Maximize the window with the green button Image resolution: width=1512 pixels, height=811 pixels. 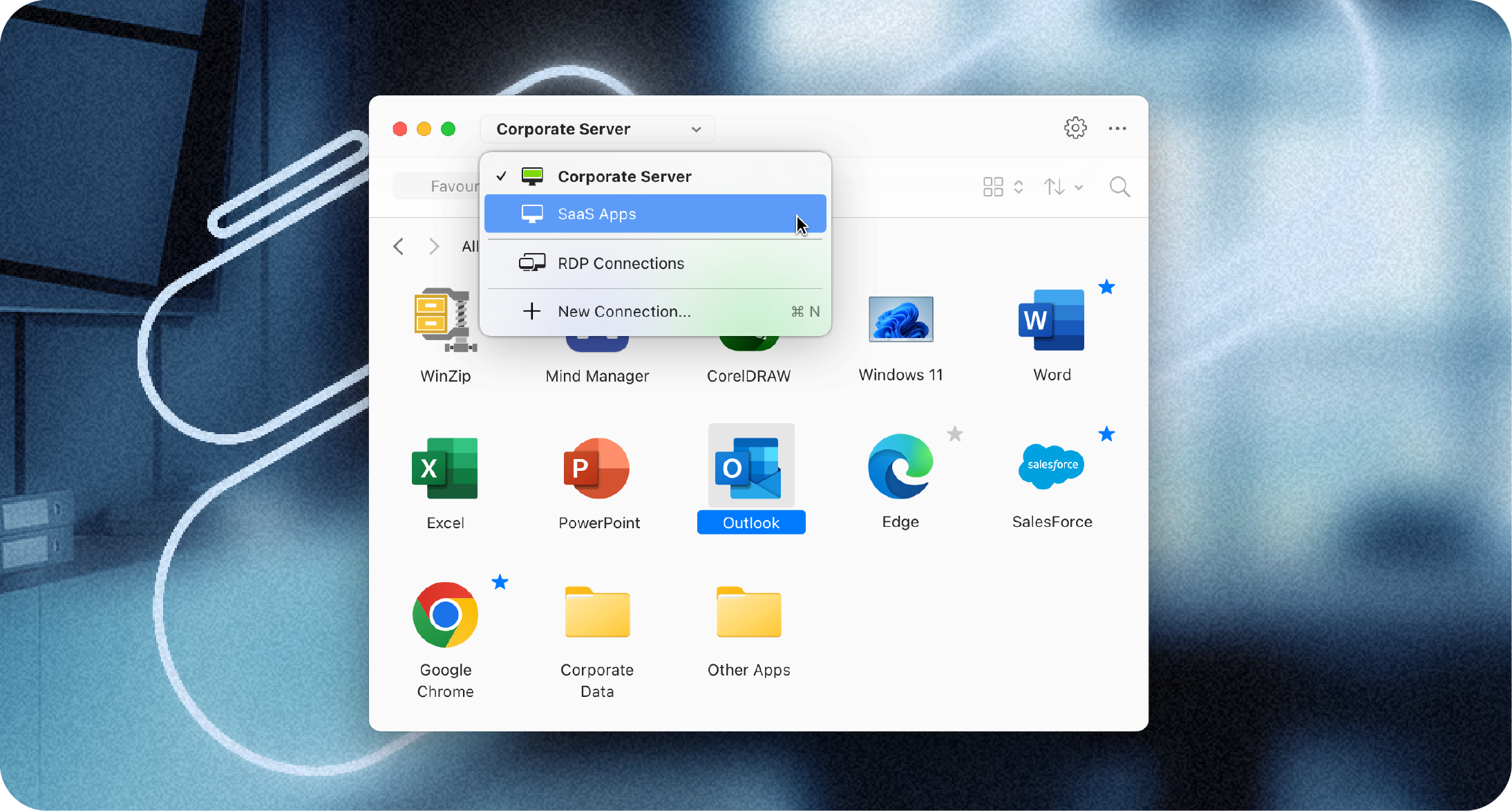[x=448, y=129]
